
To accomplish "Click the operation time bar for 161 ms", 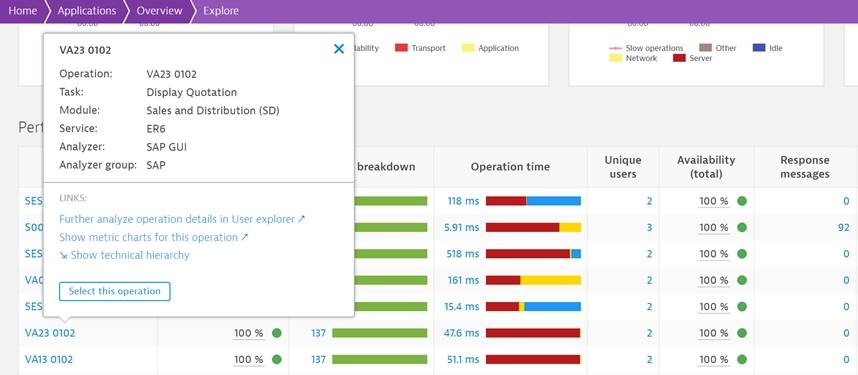I will [x=533, y=280].
